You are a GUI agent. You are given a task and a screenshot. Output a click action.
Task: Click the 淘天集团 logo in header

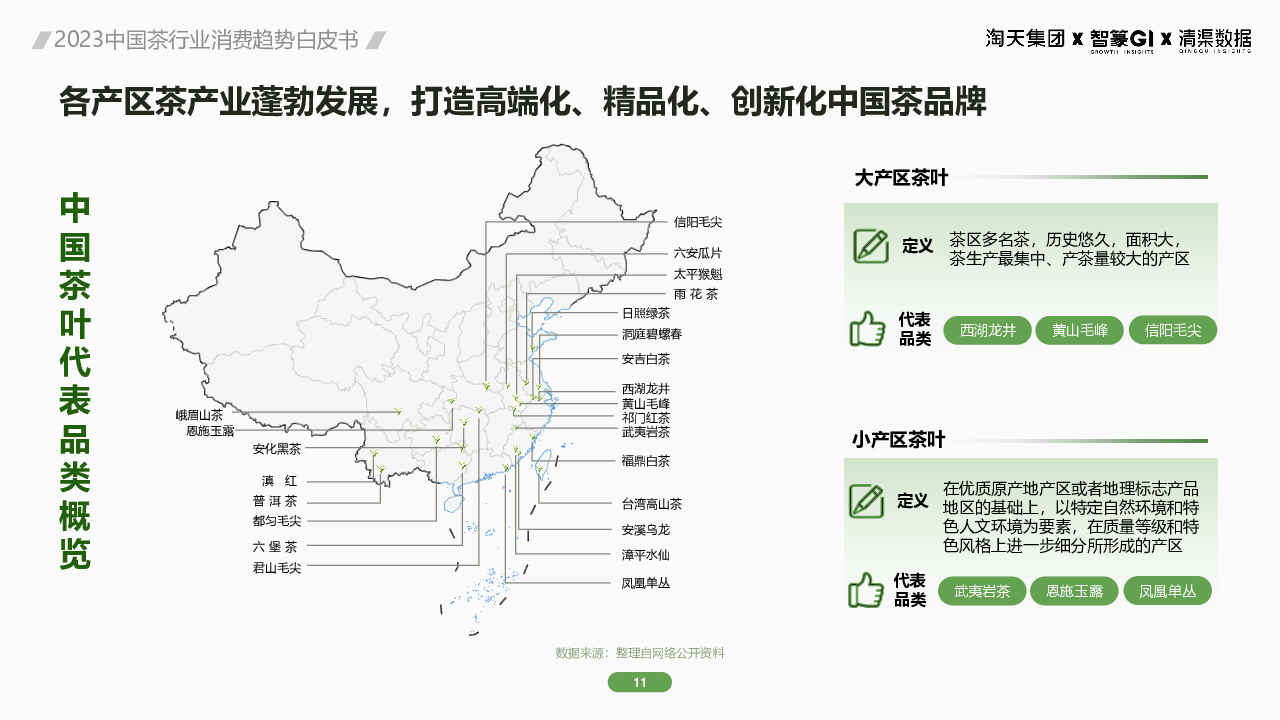pos(1025,39)
